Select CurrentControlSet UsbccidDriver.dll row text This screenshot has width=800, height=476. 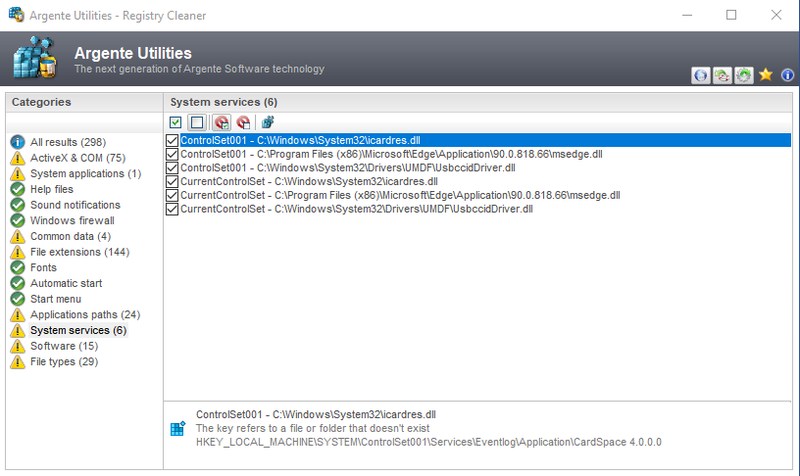(x=357, y=209)
